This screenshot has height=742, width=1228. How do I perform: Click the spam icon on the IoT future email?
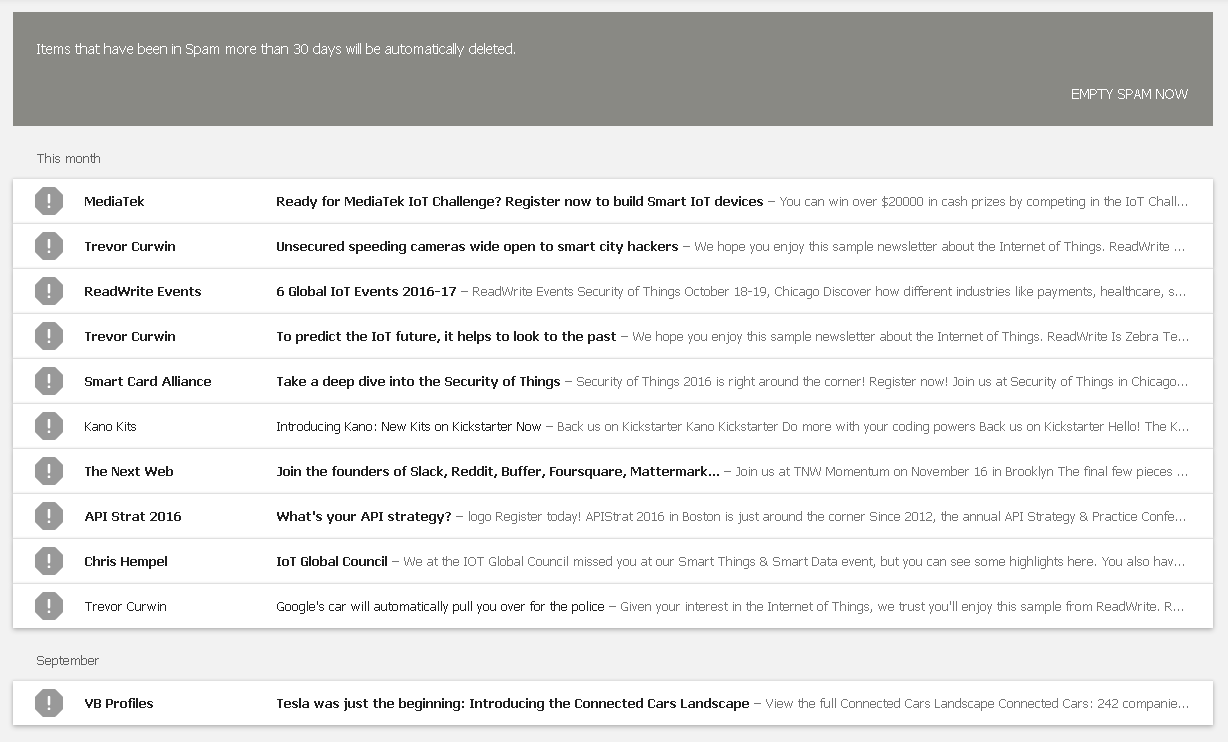[48, 336]
